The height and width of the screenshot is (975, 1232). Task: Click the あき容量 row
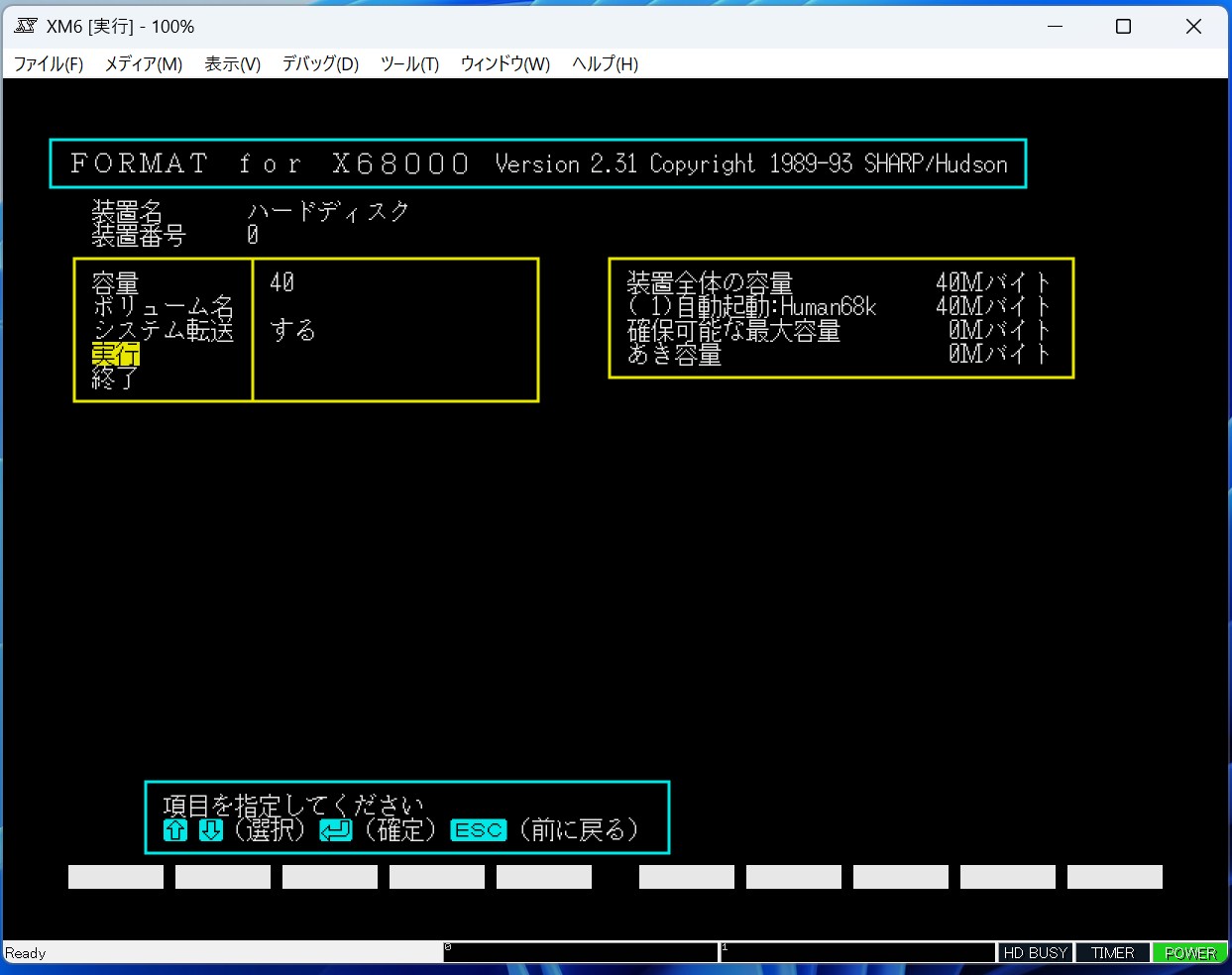click(x=839, y=354)
